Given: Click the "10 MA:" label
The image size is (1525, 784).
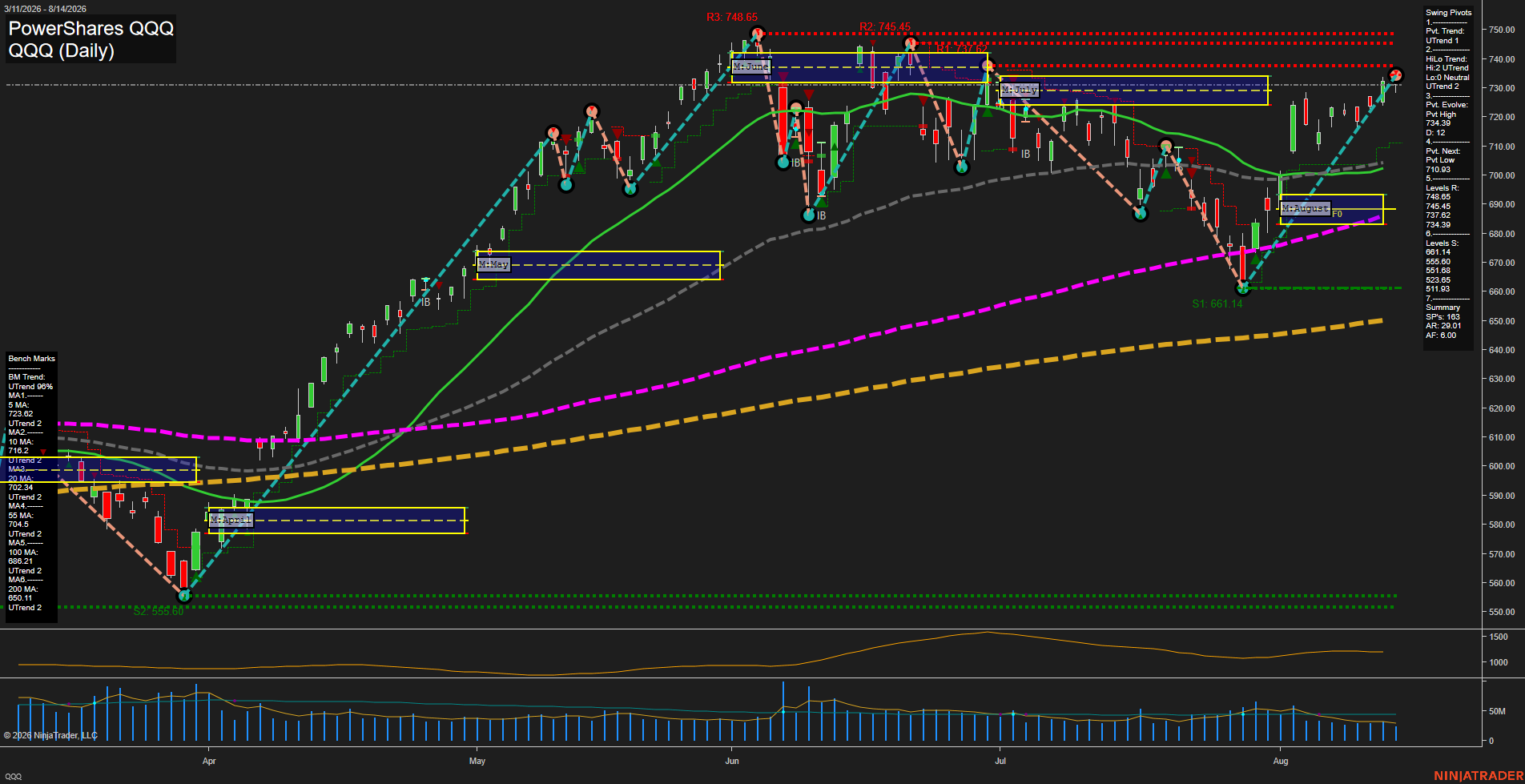Looking at the screenshot, I should (x=21, y=442).
